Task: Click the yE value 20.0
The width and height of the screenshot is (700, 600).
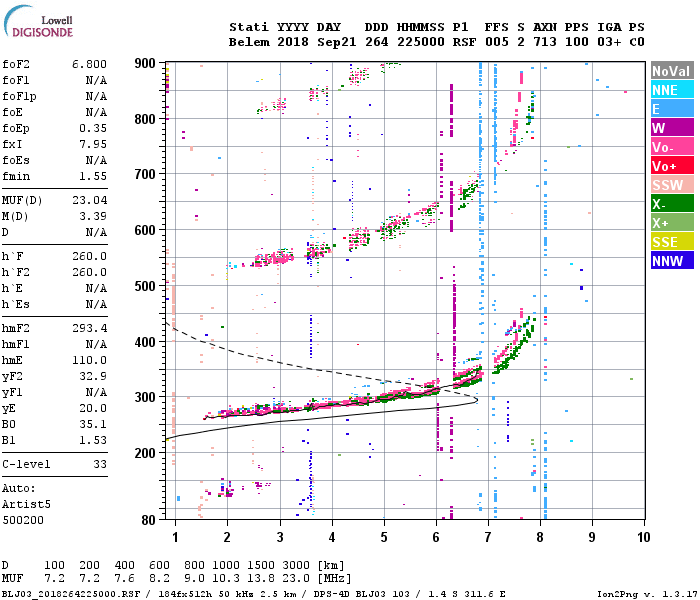Action: click(93, 408)
